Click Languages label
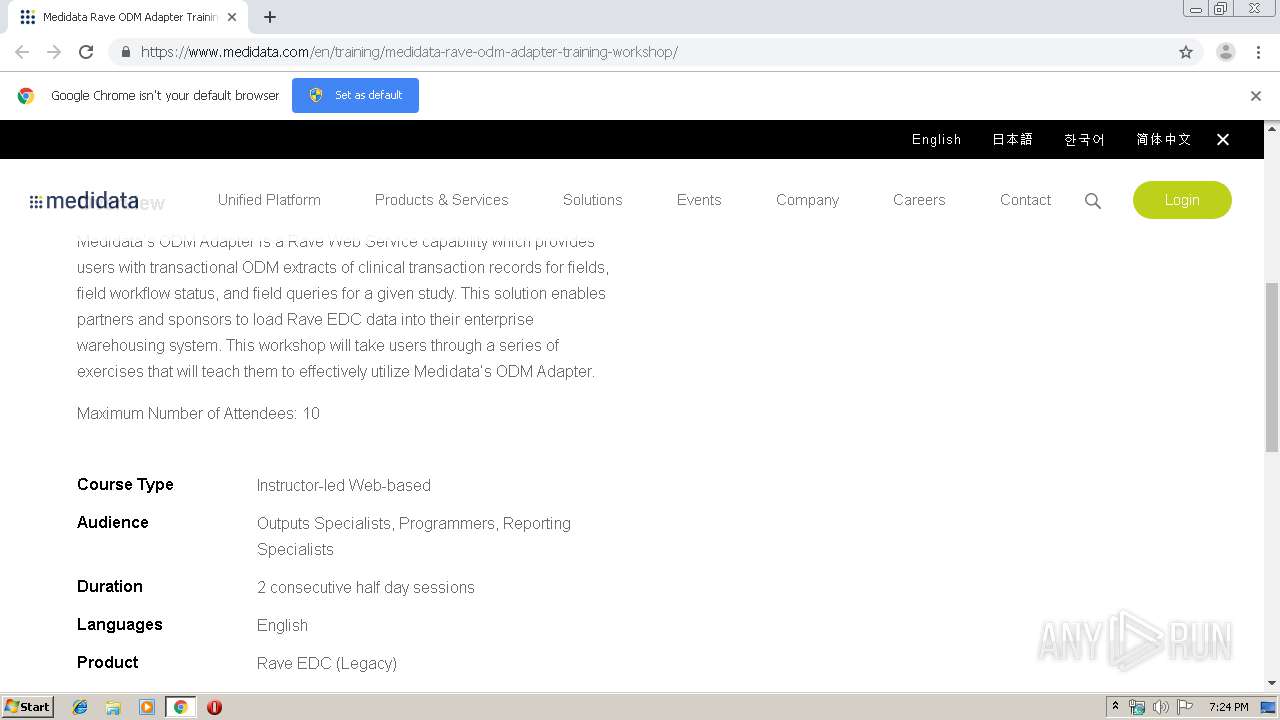Image resolution: width=1280 pixels, height=720 pixels. [x=120, y=624]
